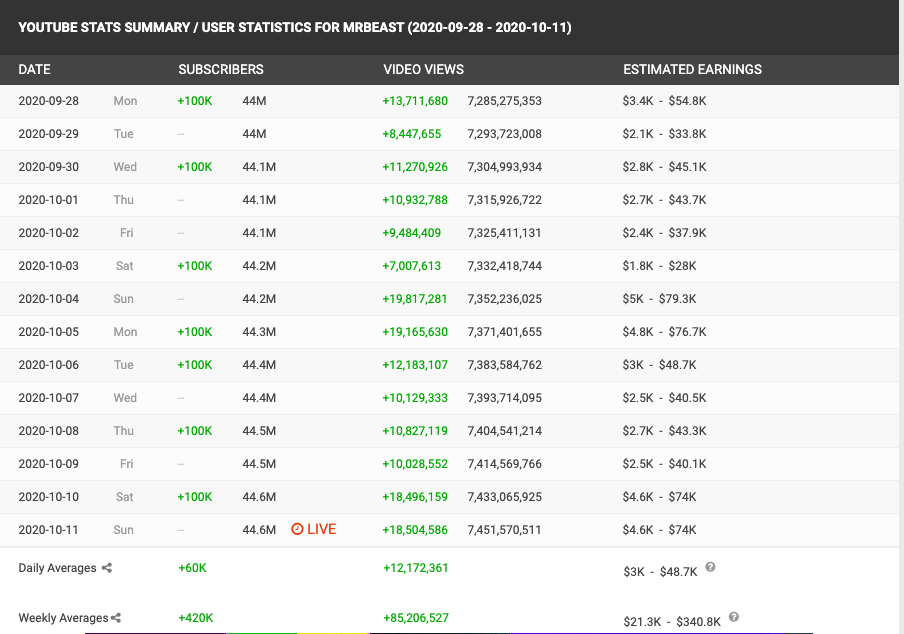
Task: Click the Weekly Averages label
Action: coord(63,618)
